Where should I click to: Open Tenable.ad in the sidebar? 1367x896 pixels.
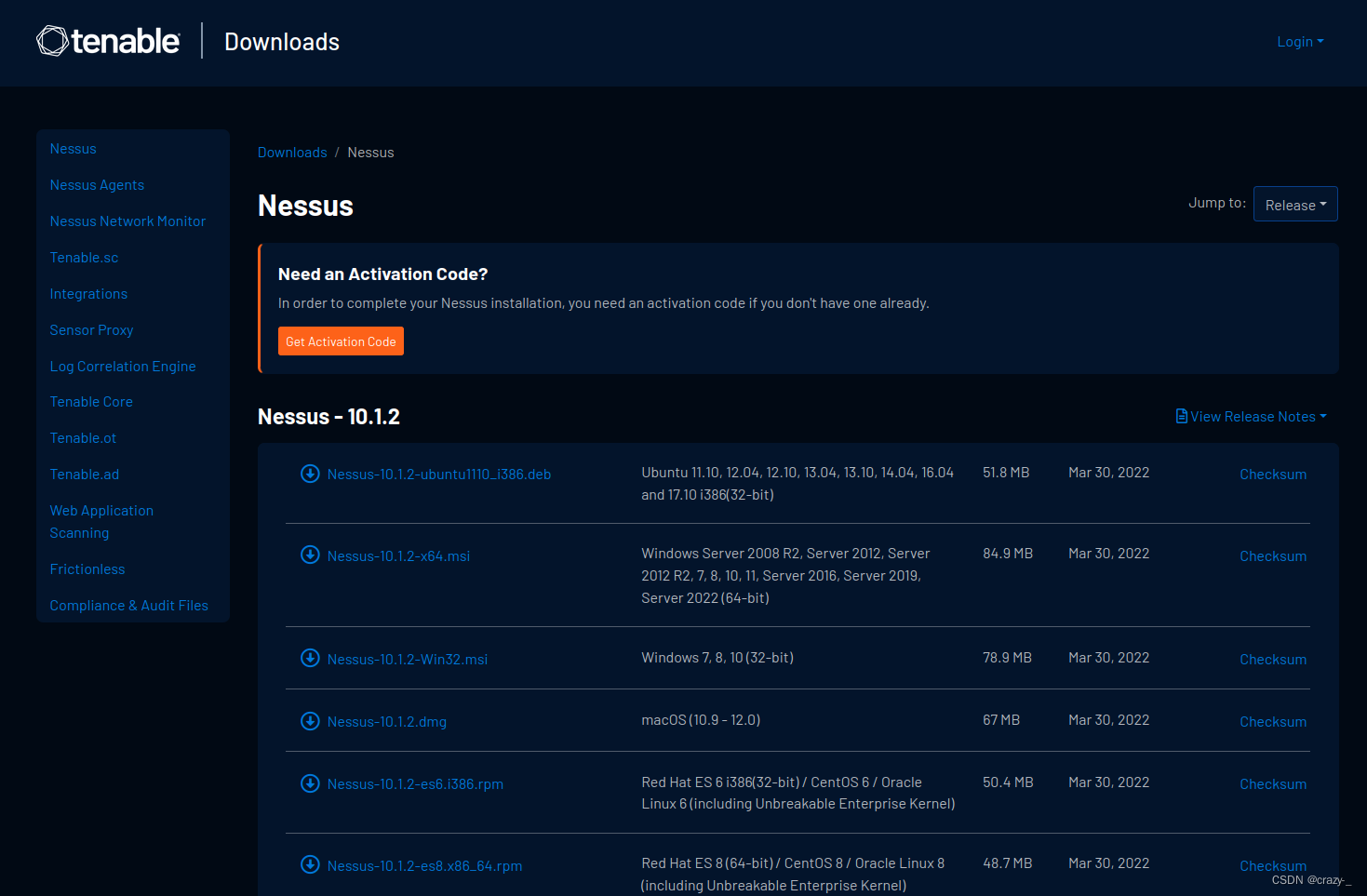(x=85, y=475)
